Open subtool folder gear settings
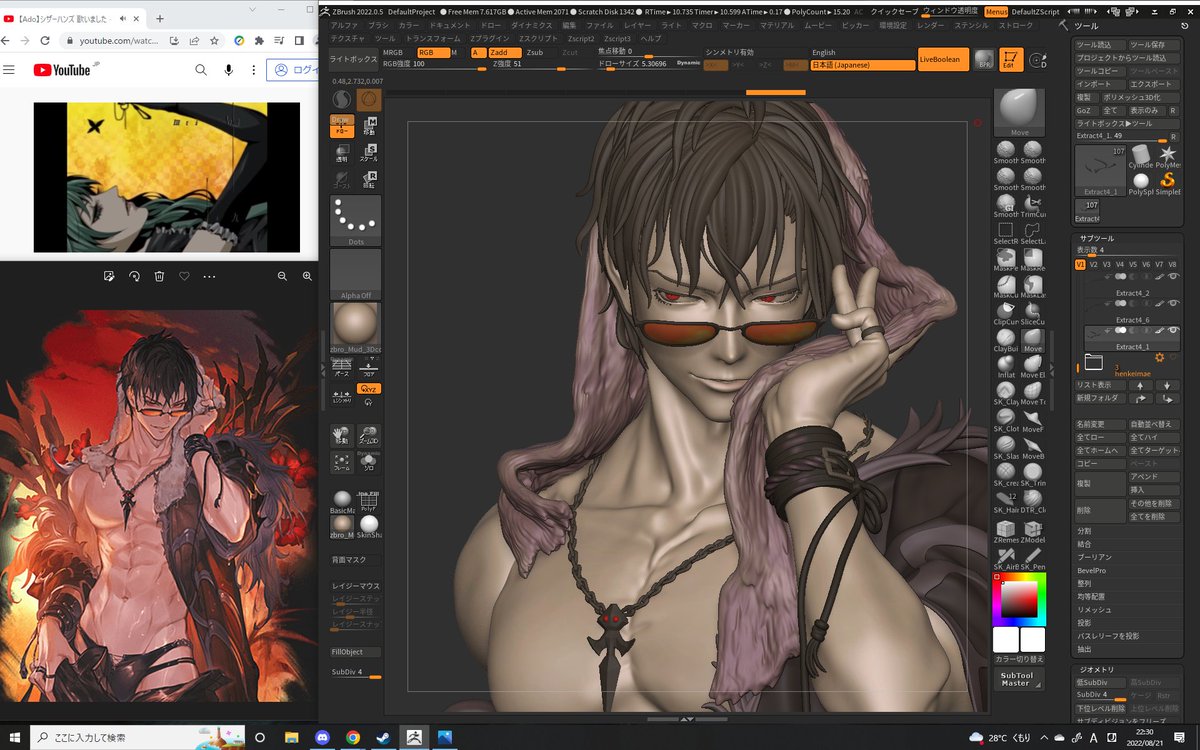Image resolution: width=1200 pixels, height=750 pixels. click(x=1159, y=357)
